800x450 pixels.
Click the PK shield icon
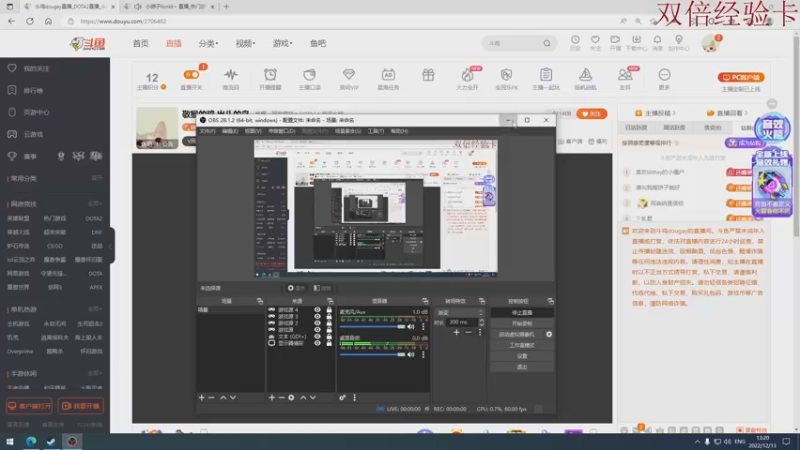(506, 75)
